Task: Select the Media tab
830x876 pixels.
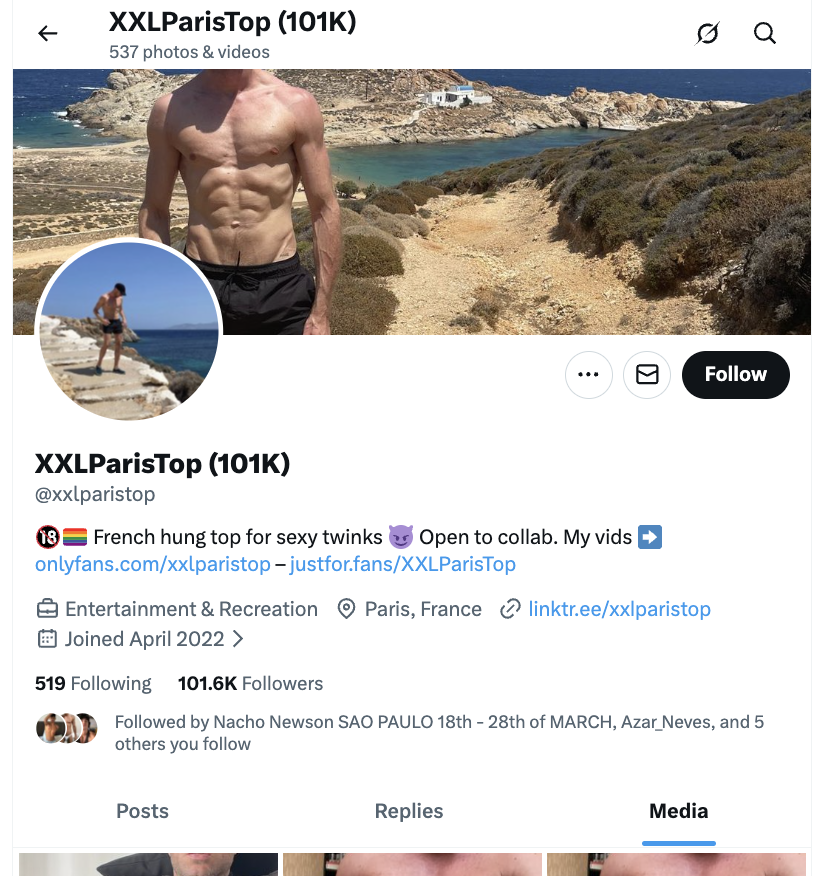Action: coord(678,811)
